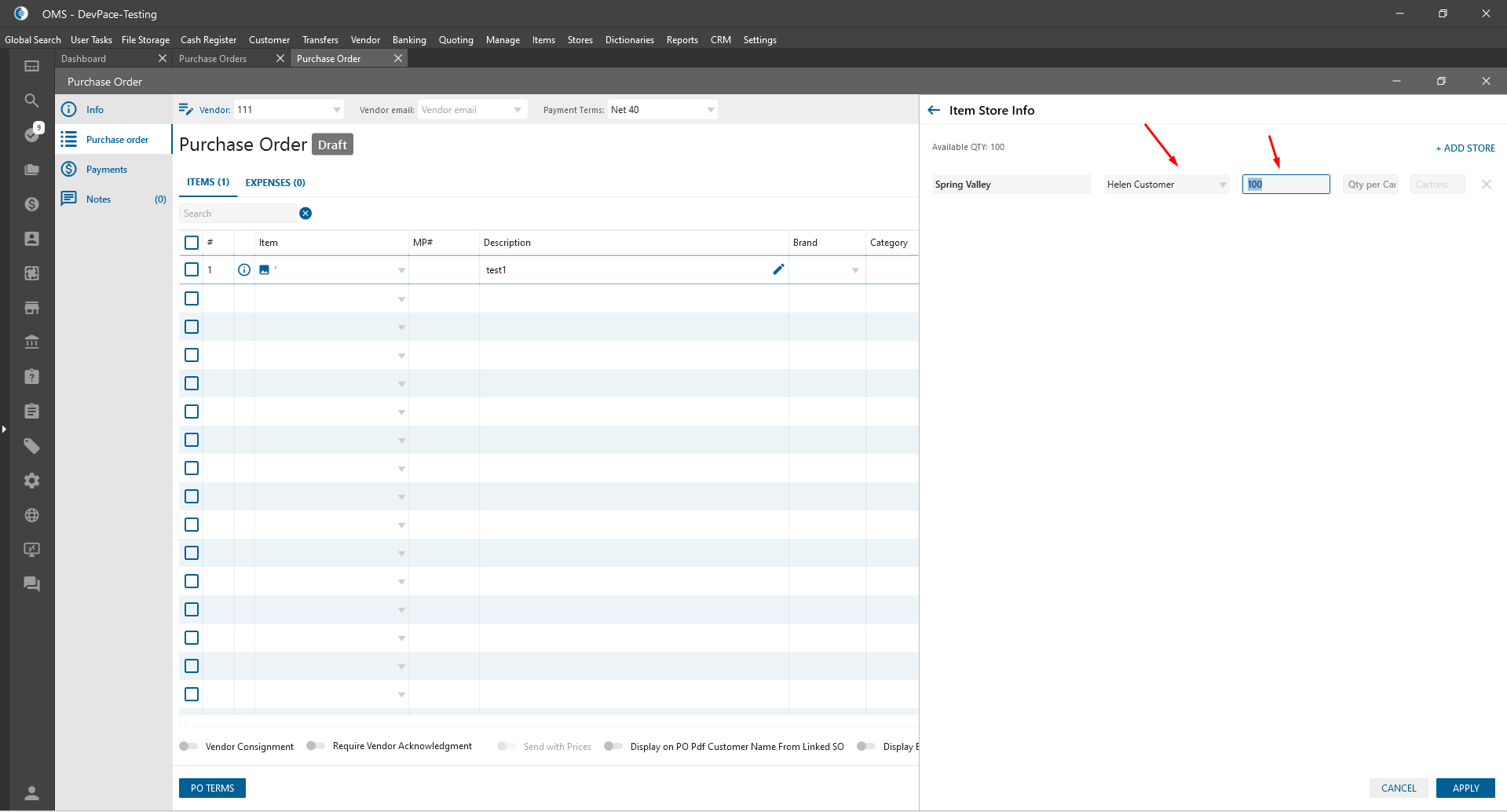1507x812 pixels.
Task: Open the Reports menu
Action: pos(682,40)
